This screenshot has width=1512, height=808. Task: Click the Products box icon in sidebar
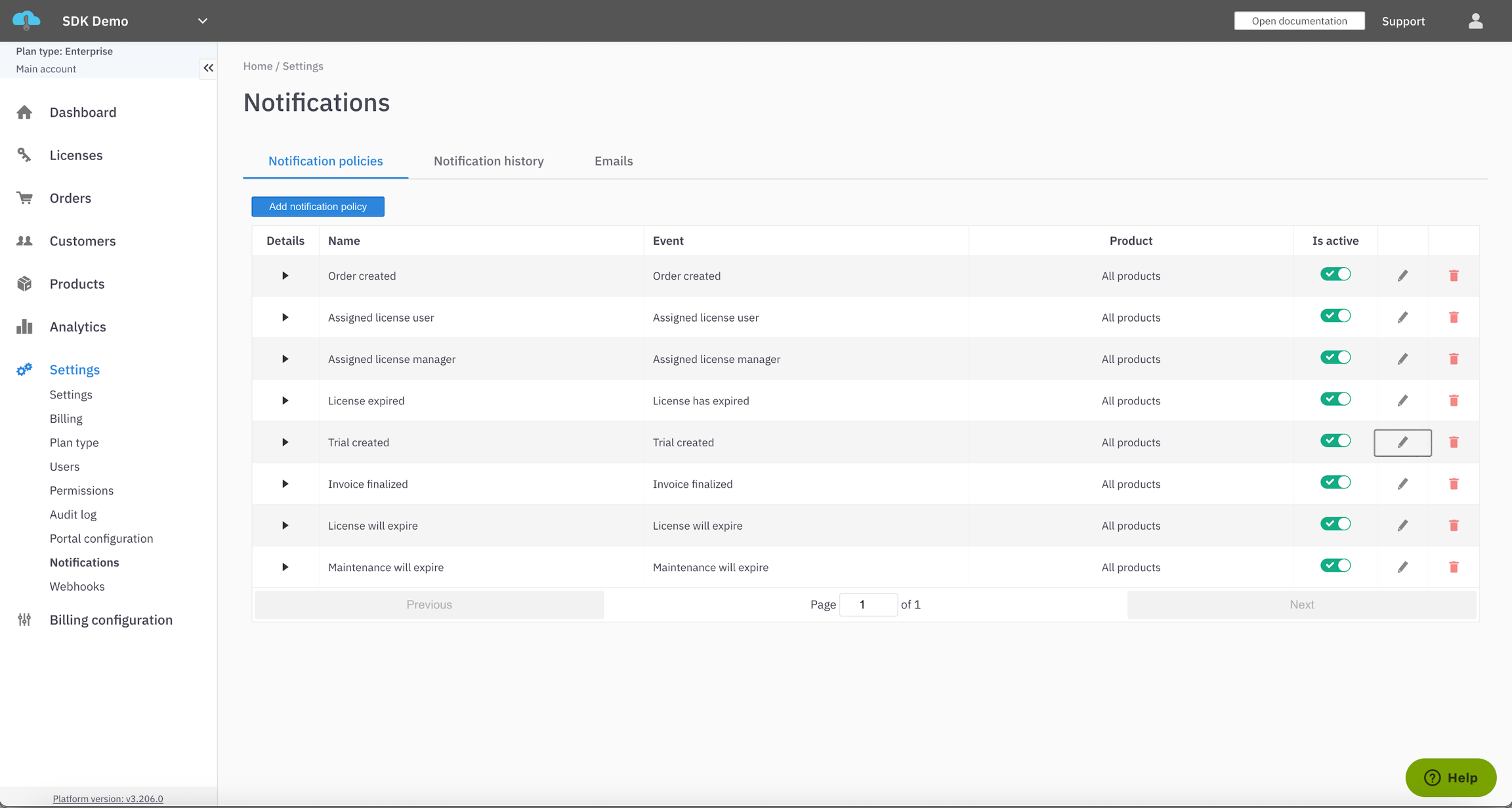point(24,284)
